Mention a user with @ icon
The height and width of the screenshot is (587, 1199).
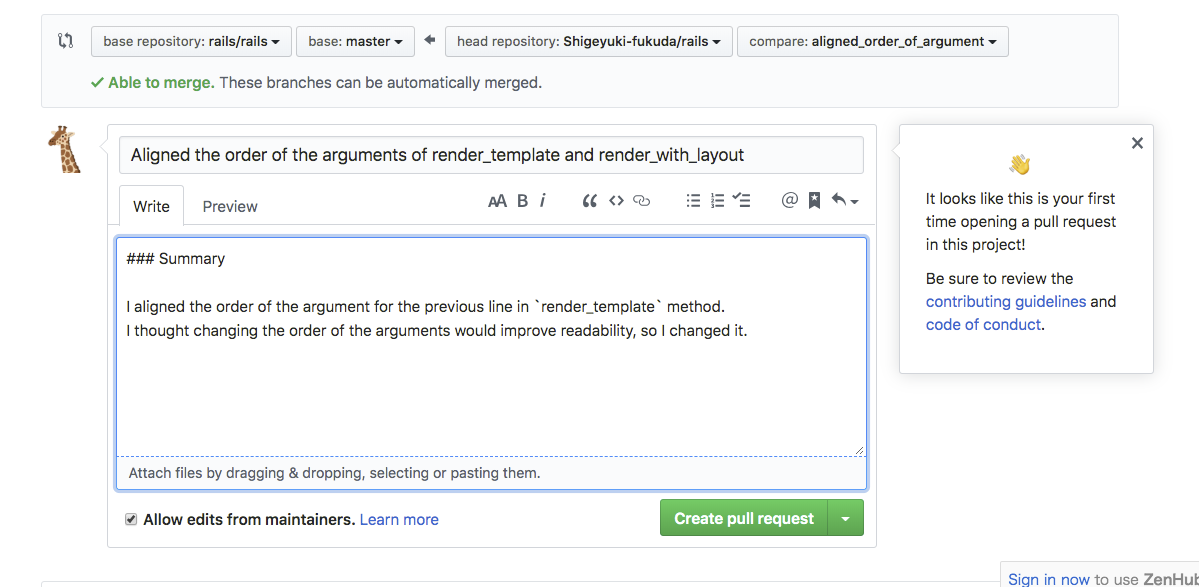coord(789,201)
